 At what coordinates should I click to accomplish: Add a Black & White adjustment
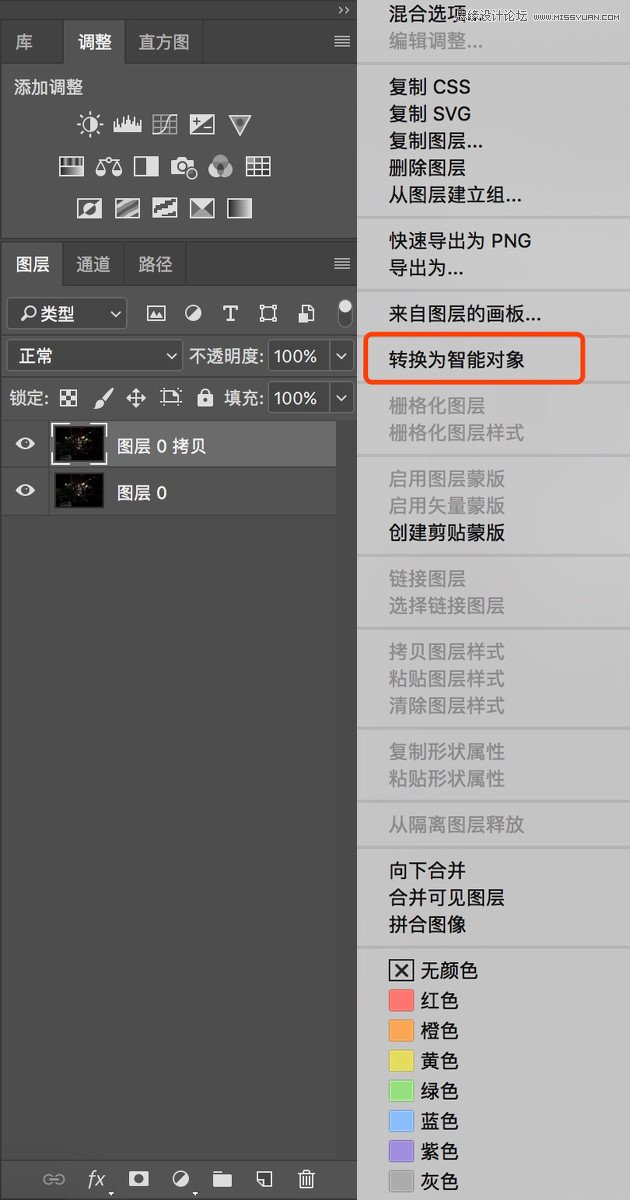click(x=146, y=167)
